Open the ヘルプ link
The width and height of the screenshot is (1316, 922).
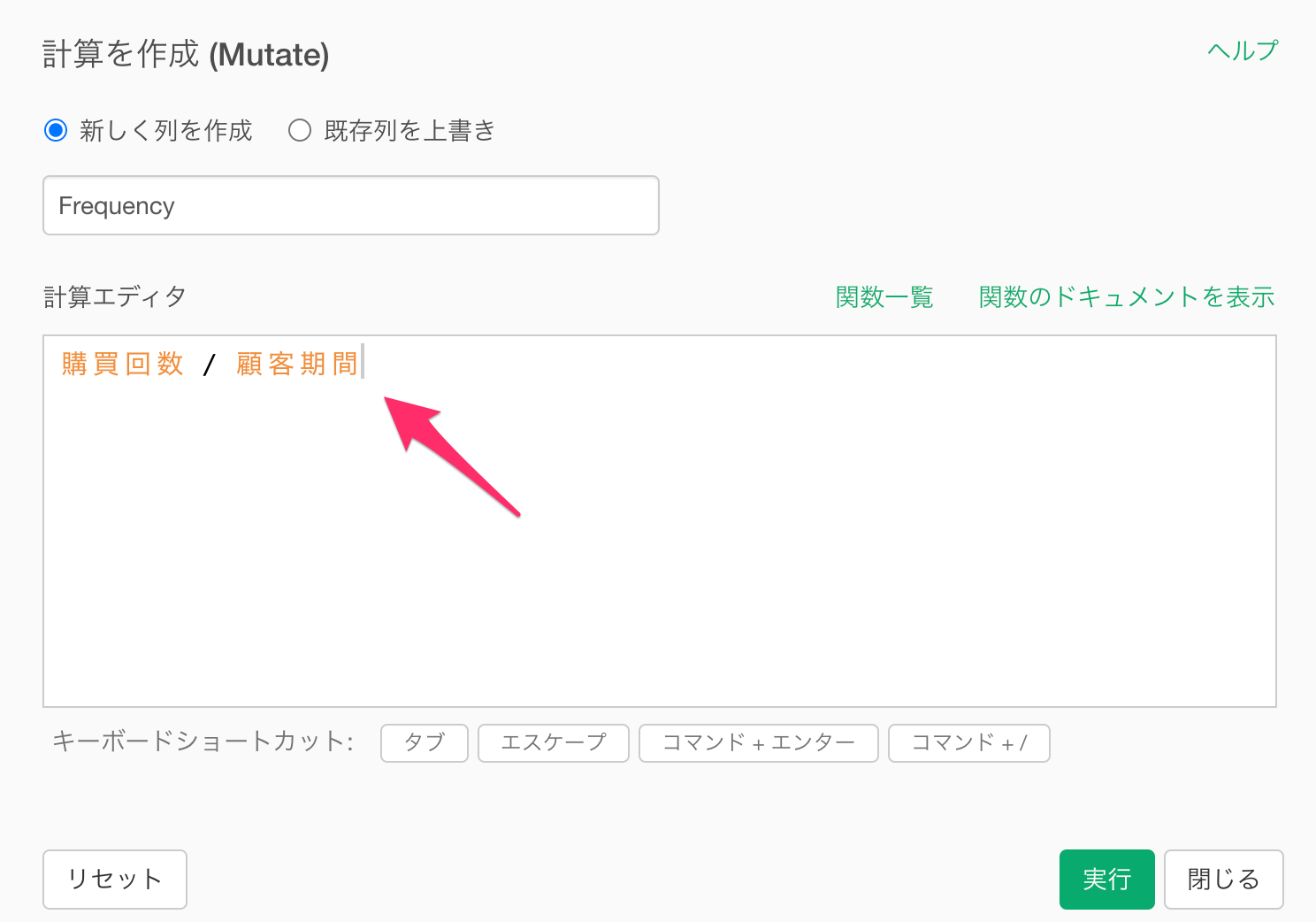pyautogui.click(x=1243, y=51)
